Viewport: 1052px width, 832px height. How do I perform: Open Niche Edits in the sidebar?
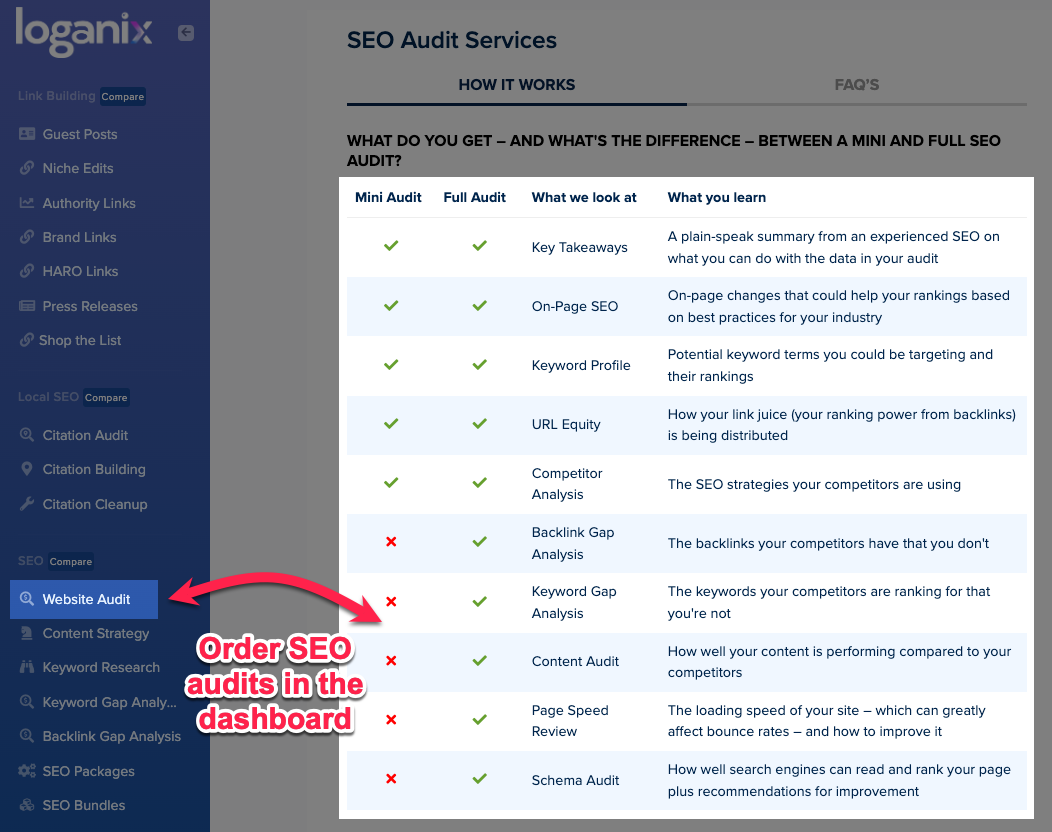pyautogui.click(x=78, y=168)
